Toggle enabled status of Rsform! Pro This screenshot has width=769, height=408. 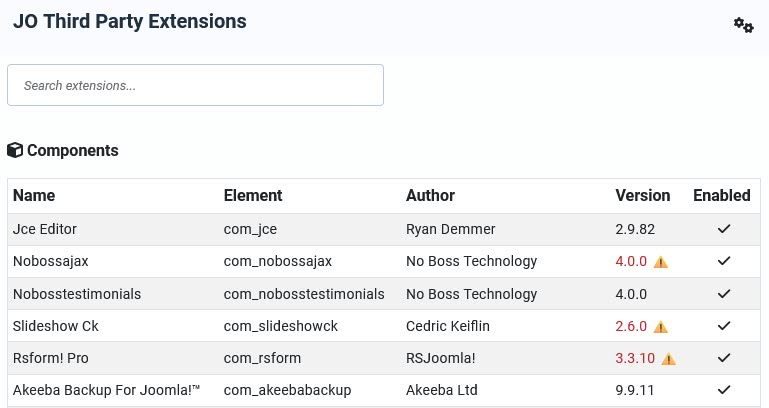pyautogui.click(x=724, y=358)
